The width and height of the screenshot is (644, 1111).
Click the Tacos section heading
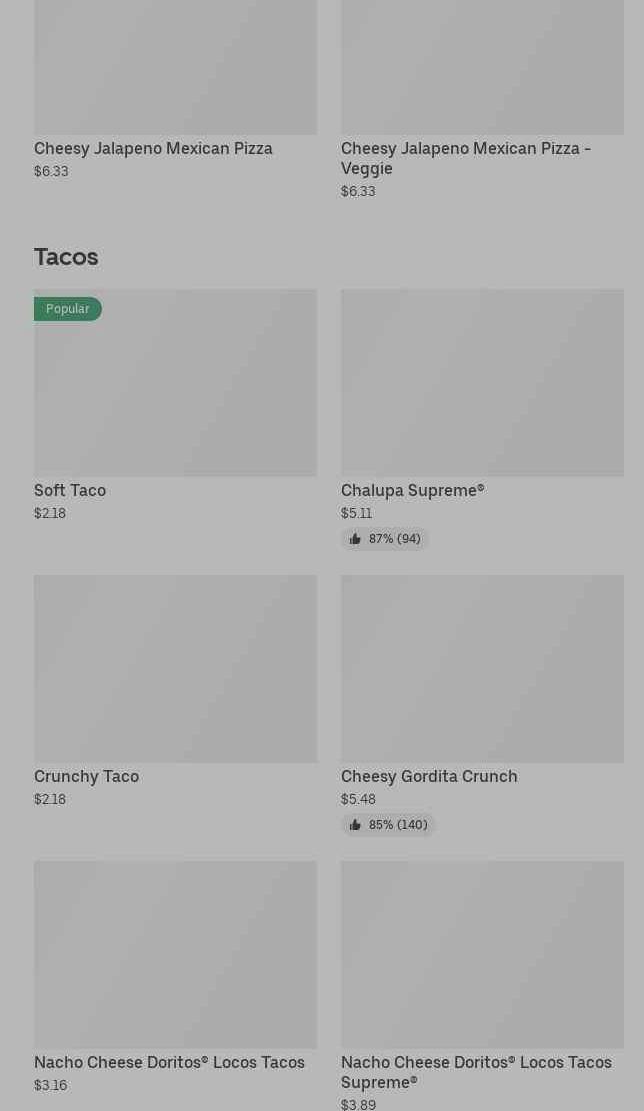[66, 257]
